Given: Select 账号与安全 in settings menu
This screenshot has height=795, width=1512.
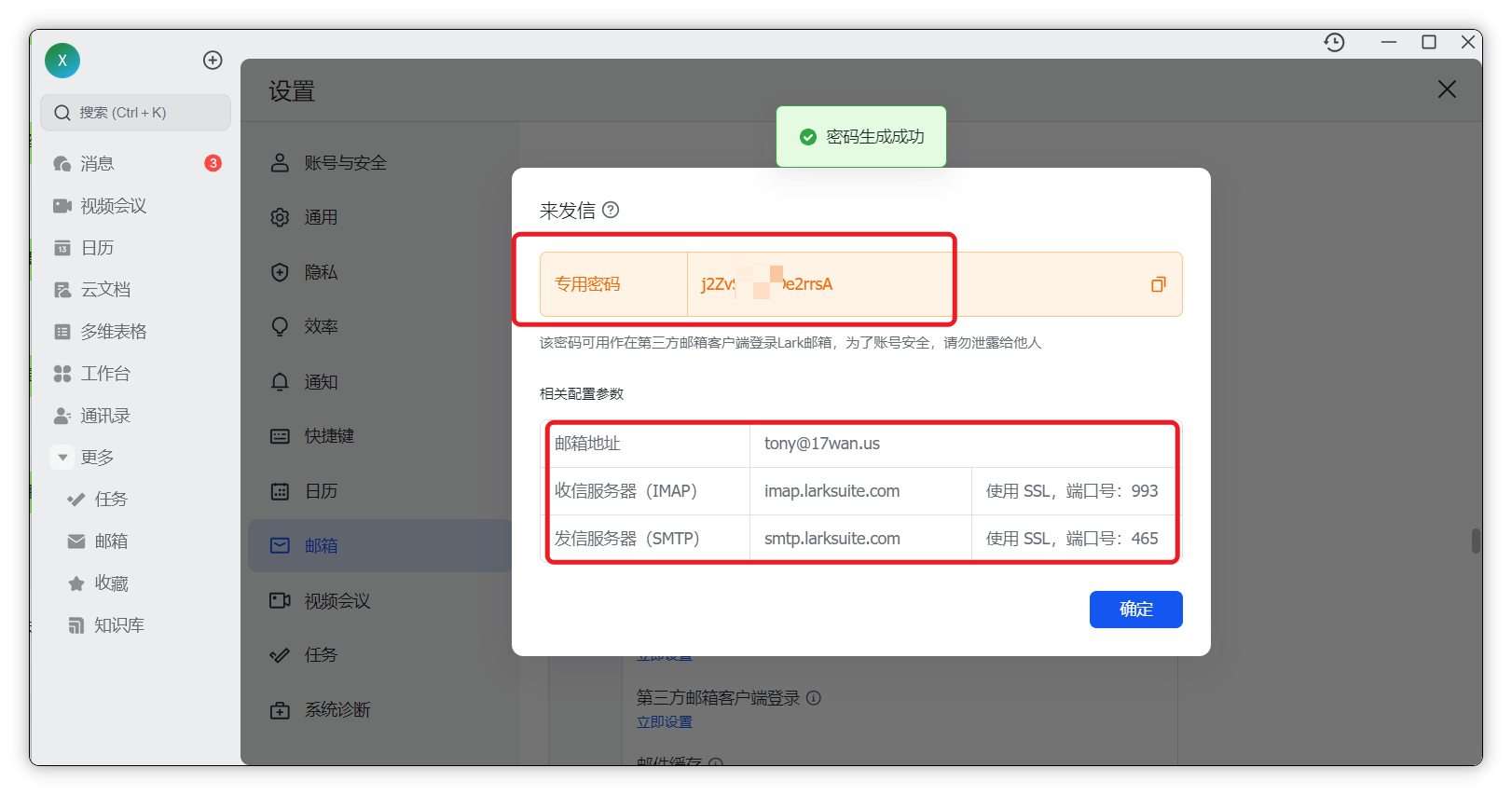Looking at the screenshot, I should pyautogui.click(x=345, y=163).
